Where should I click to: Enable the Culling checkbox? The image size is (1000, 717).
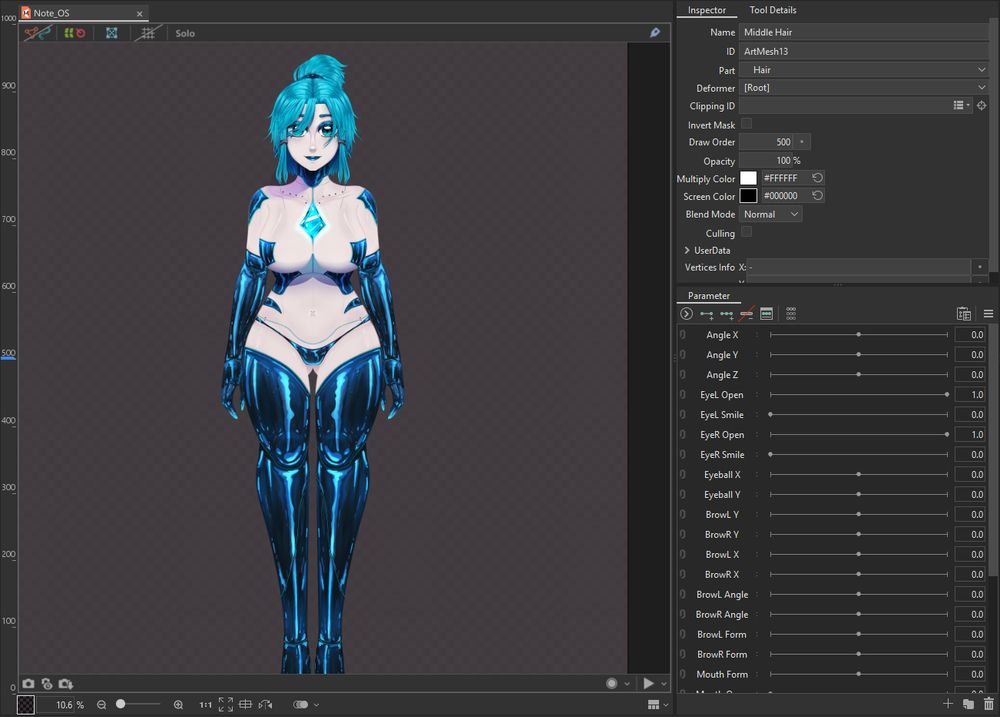tap(746, 232)
